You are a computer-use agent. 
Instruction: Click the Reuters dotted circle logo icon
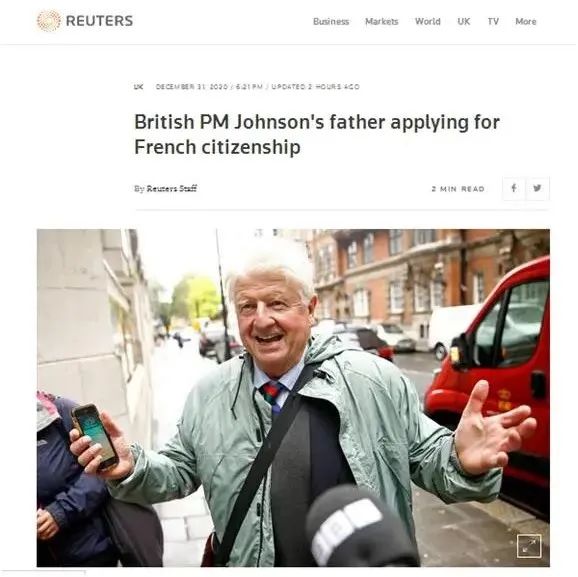(49, 21)
